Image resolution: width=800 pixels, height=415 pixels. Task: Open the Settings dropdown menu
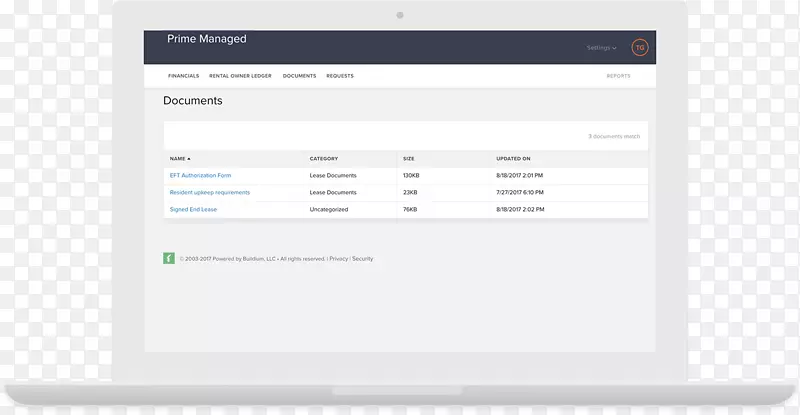pyautogui.click(x=601, y=48)
